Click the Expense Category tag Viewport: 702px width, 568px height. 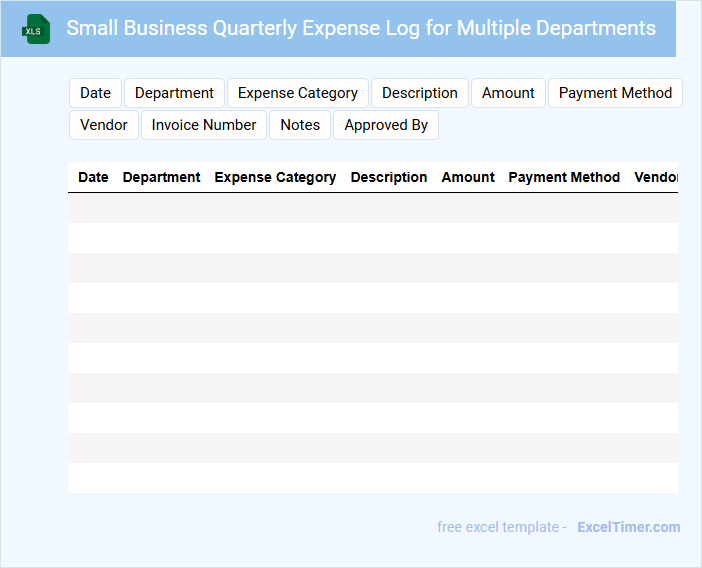tap(298, 93)
